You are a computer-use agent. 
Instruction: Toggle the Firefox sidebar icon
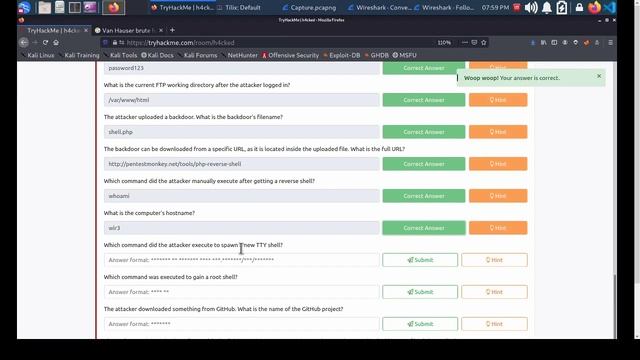554,42
